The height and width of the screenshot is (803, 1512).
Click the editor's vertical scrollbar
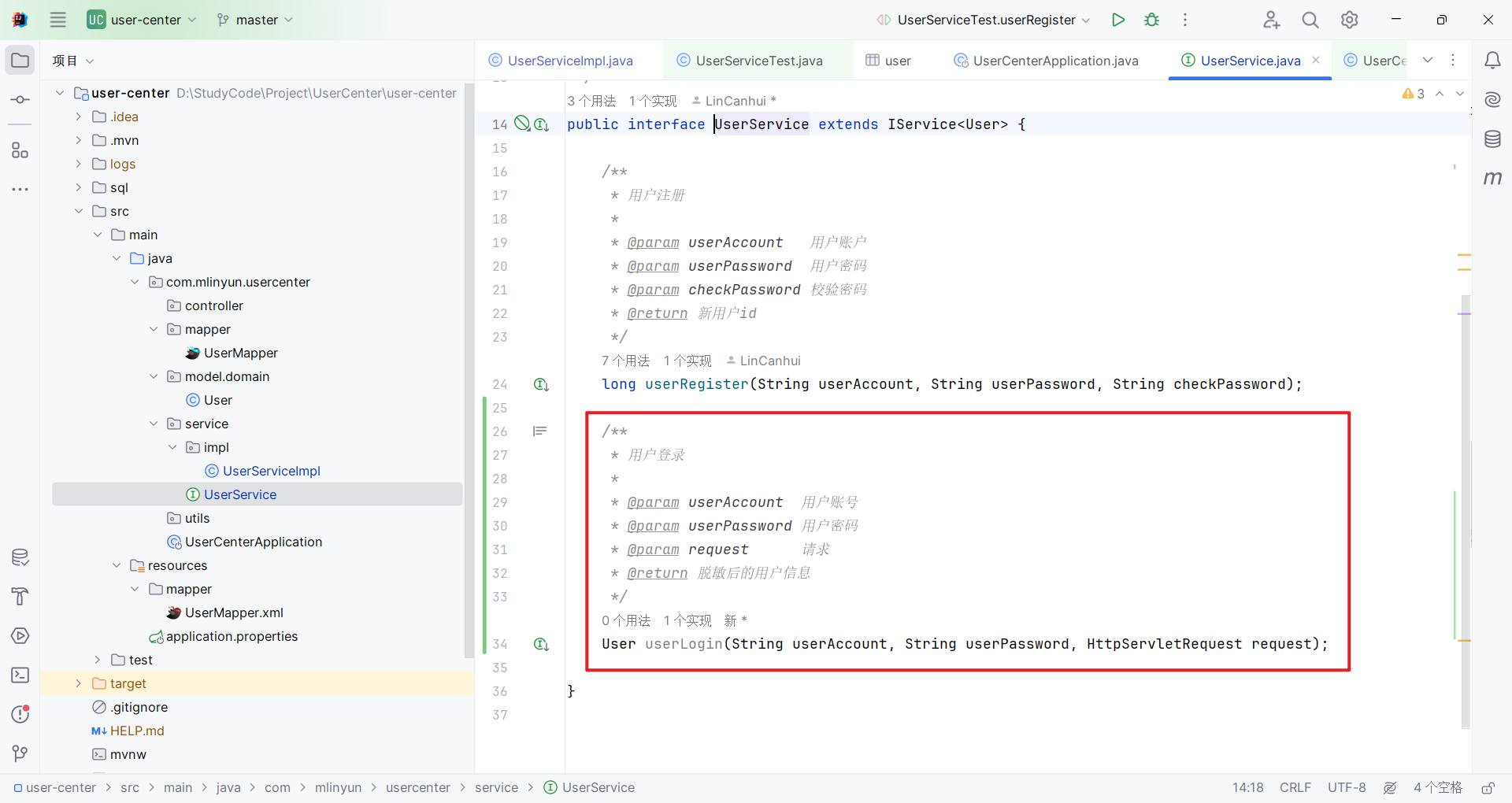pos(1465,512)
